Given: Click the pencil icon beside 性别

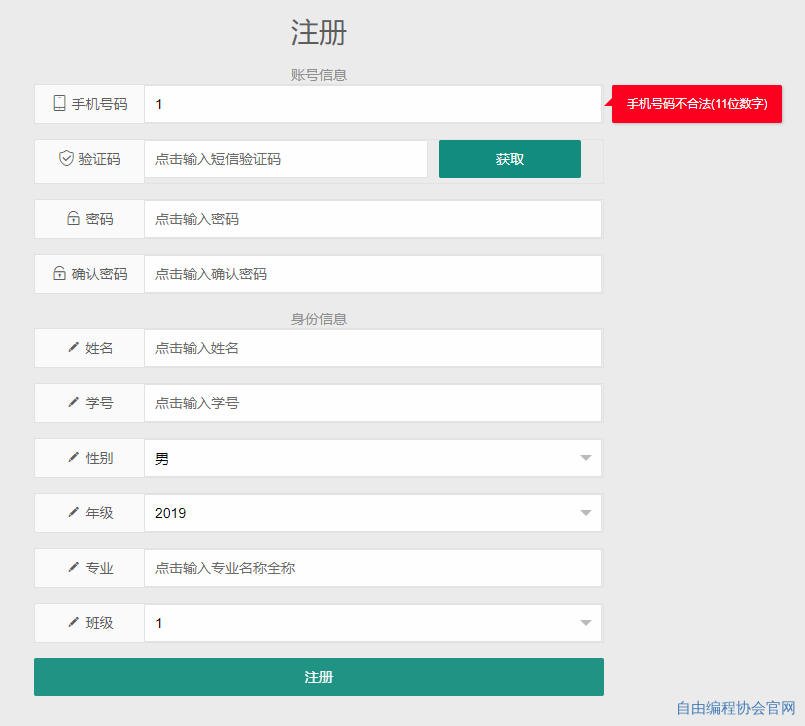Looking at the screenshot, I should (73, 457).
